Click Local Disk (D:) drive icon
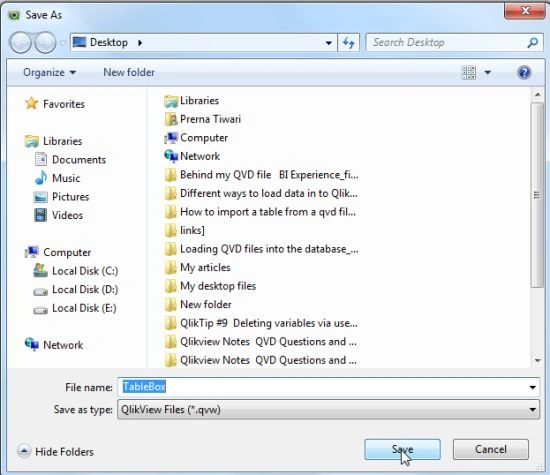This screenshot has width=550, height=475. tap(41, 291)
